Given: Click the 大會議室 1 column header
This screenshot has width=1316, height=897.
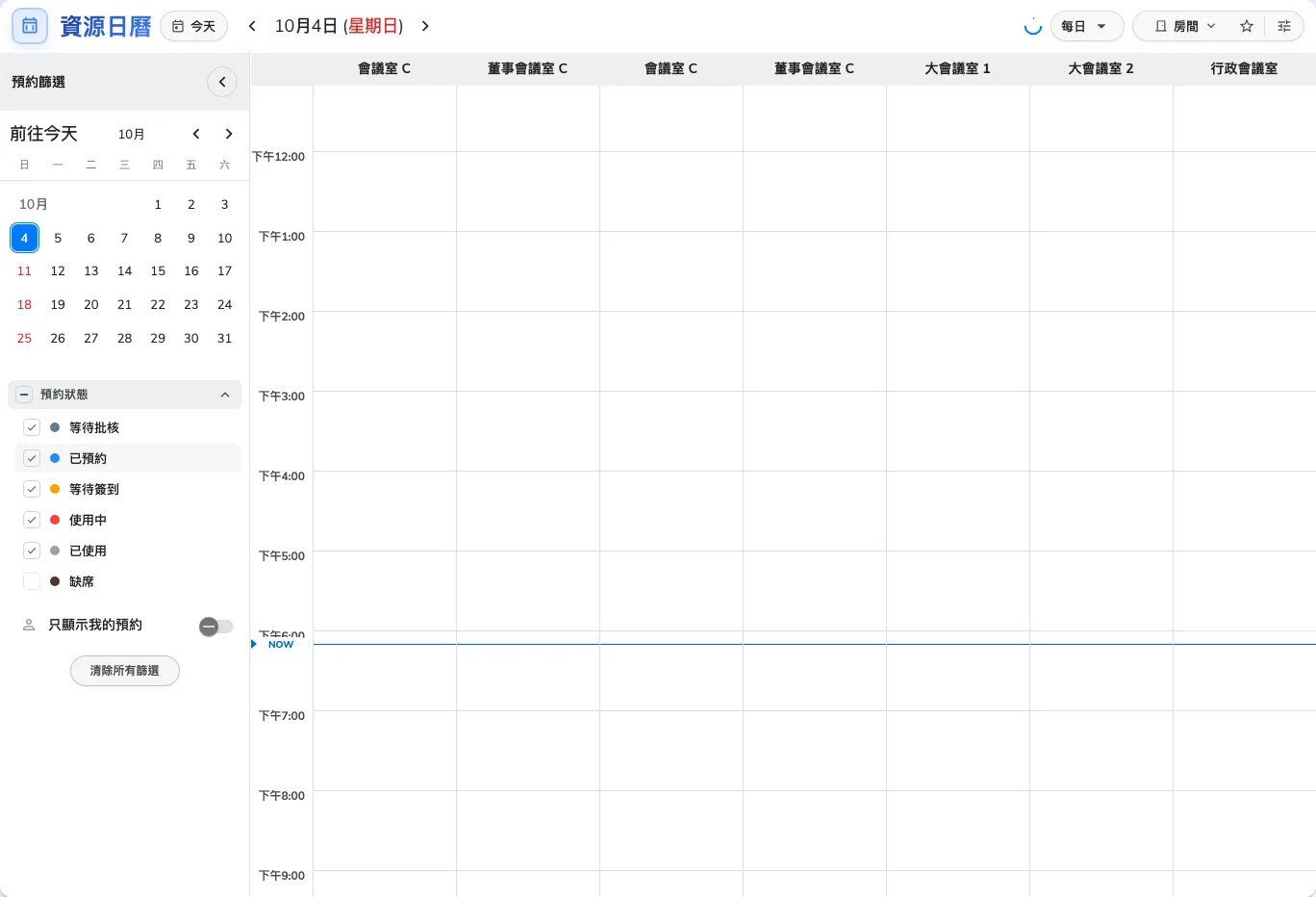Looking at the screenshot, I should click(x=957, y=68).
